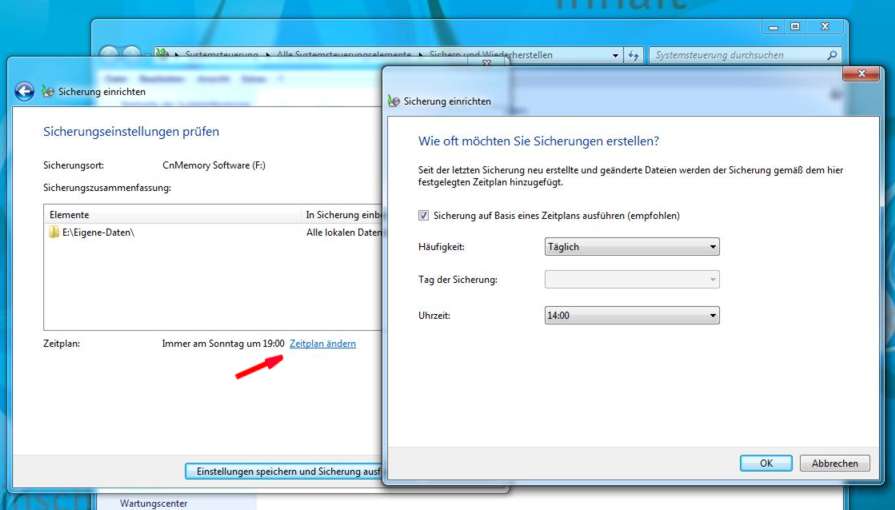The image size is (895, 510).
Task: Go back in the Sicherung einrichten wizard
Action: point(24,91)
